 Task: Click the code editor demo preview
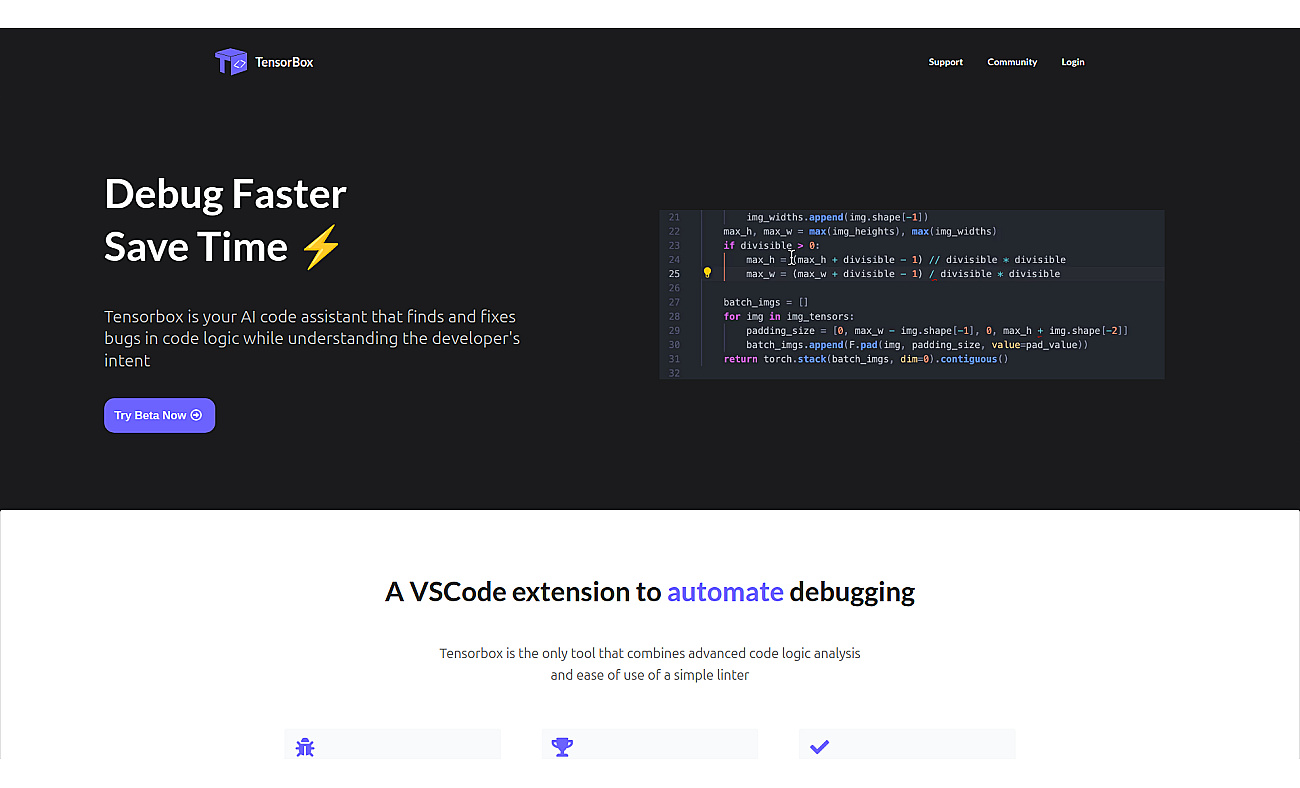[912, 294]
